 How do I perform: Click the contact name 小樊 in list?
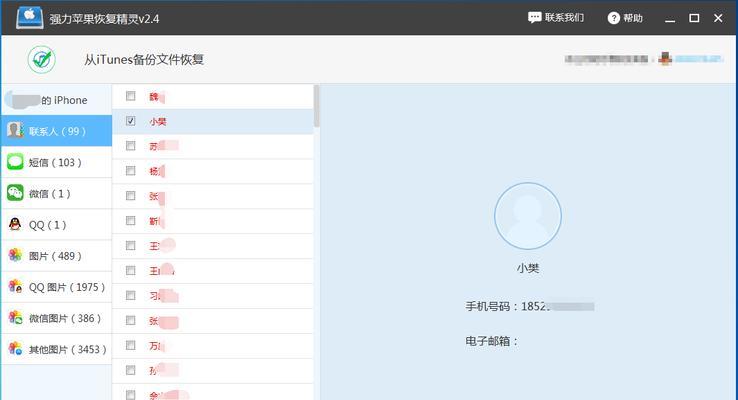158,121
